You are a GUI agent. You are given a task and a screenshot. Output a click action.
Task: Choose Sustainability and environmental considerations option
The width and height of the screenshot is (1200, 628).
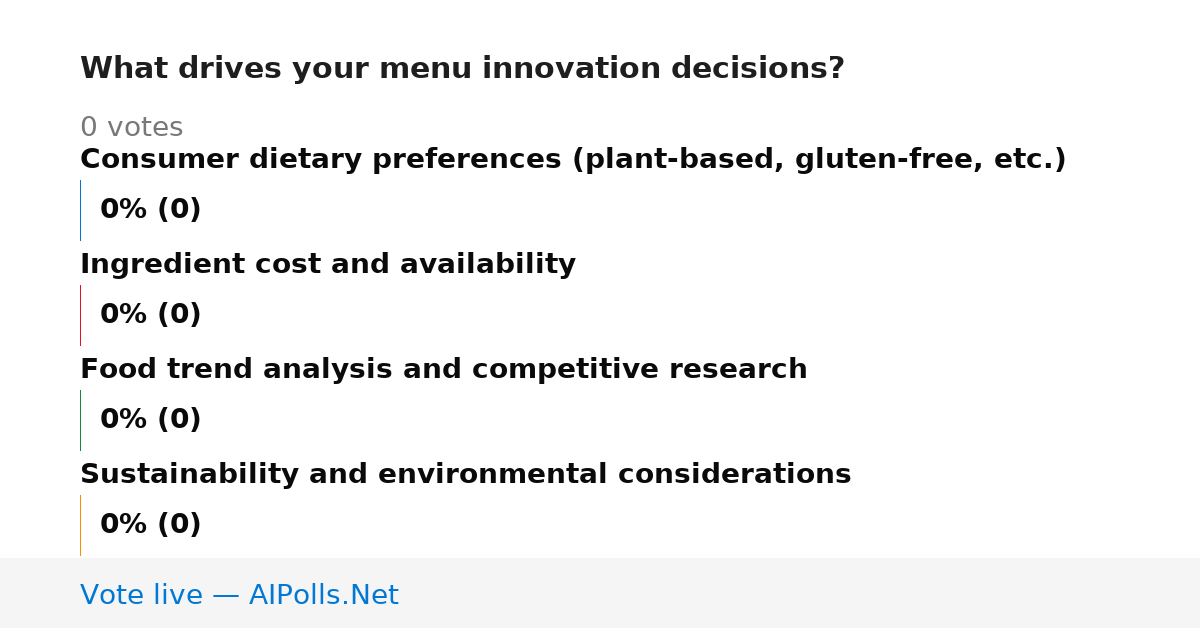pyautogui.click(x=465, y=475)
